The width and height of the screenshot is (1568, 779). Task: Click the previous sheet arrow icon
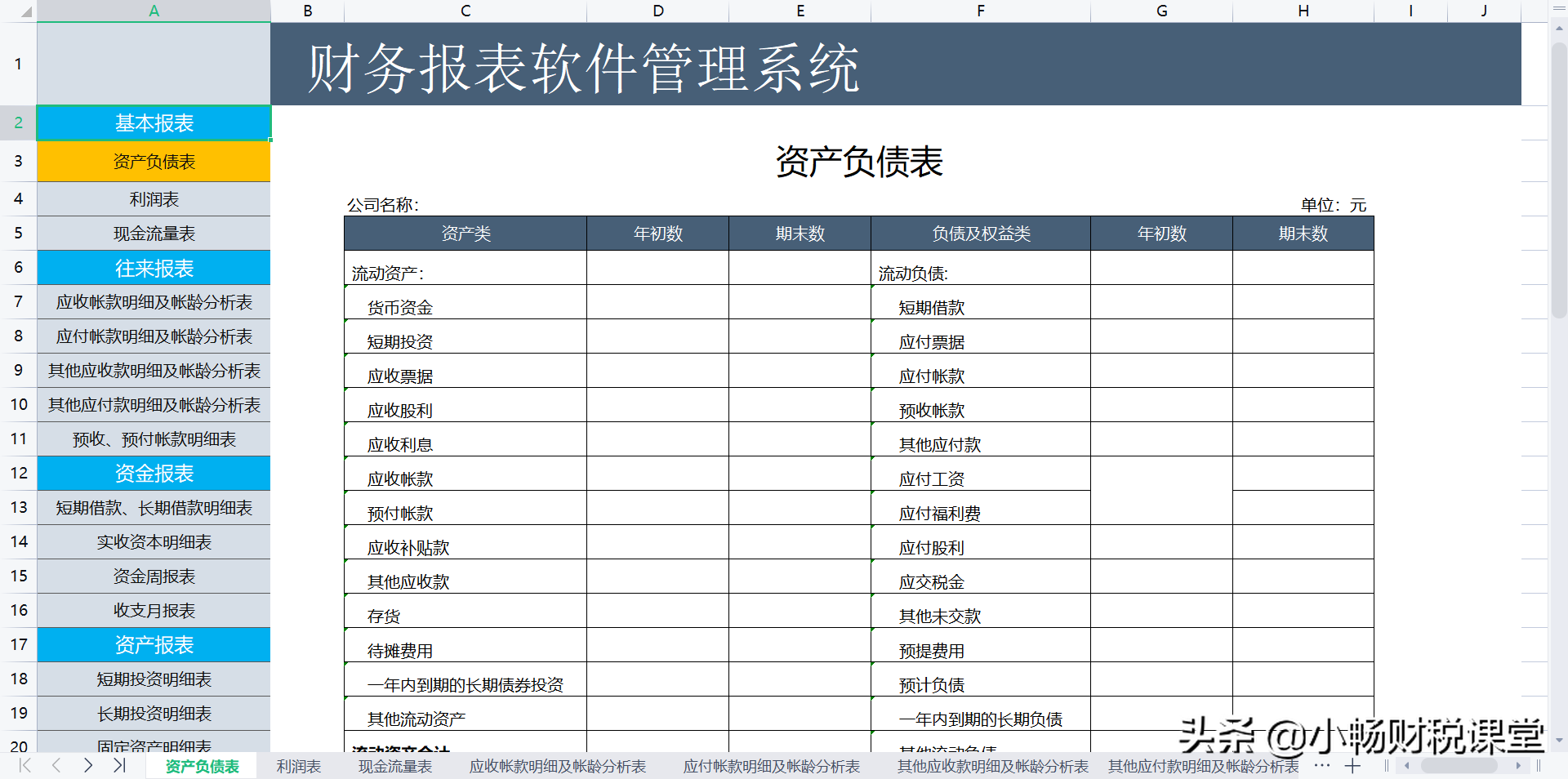click(56, 766)
